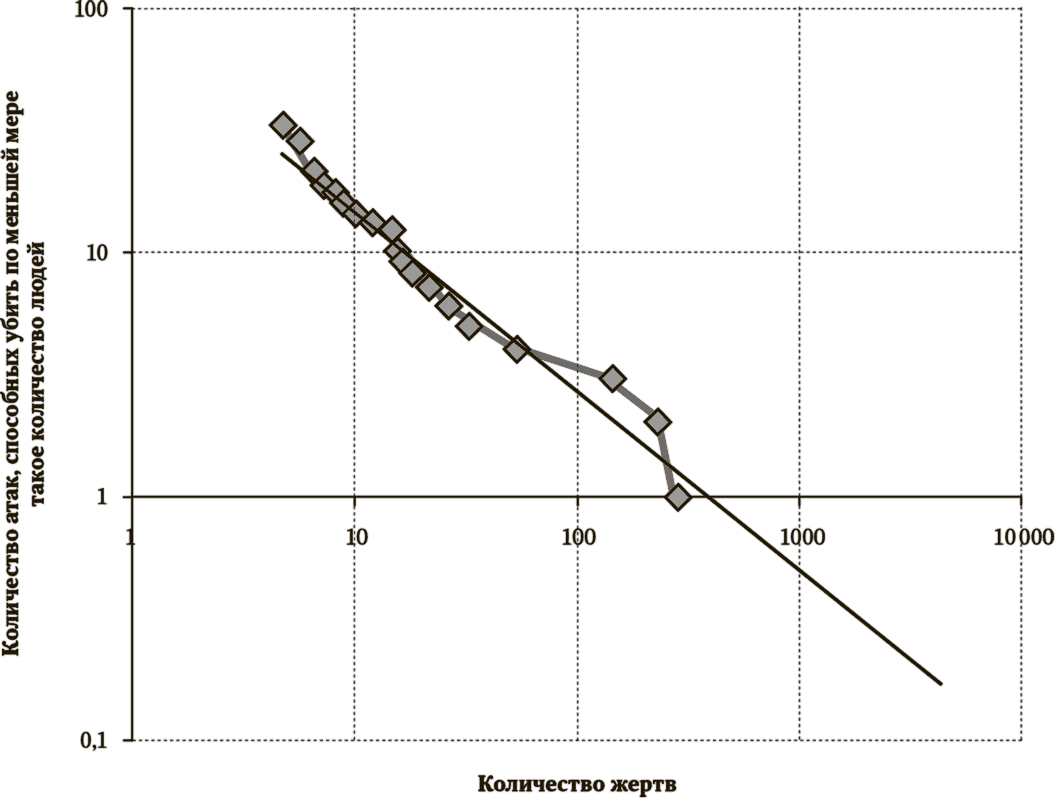Select the diamond marker at value 2

657,423
